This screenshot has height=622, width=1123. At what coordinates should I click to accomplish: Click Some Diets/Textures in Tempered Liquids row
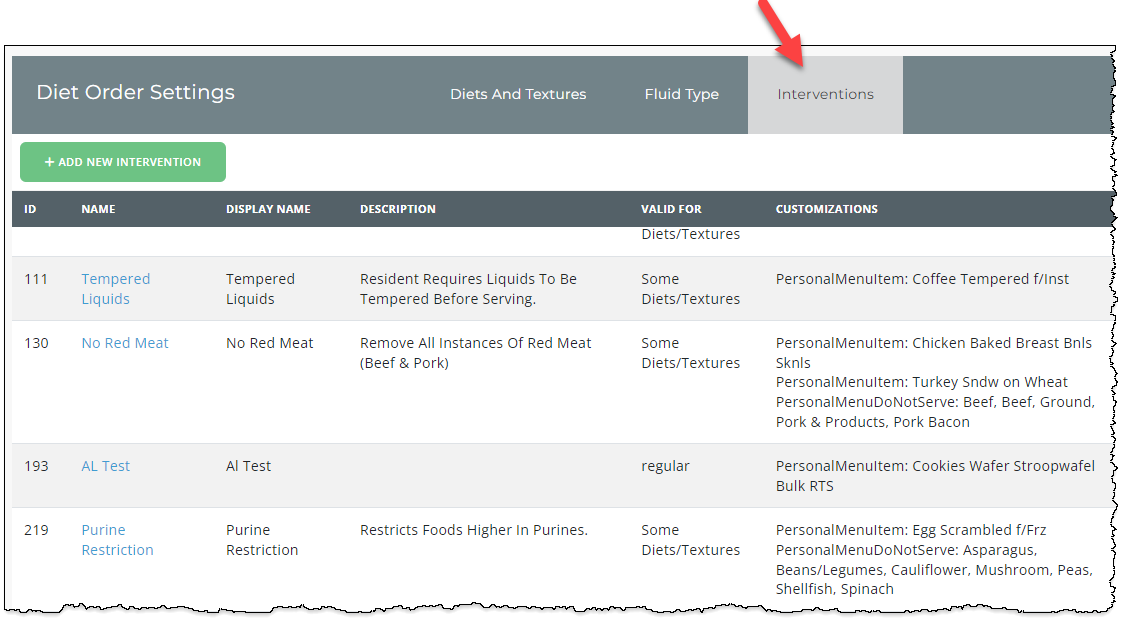pyautogui.click(x=690, y=289)
